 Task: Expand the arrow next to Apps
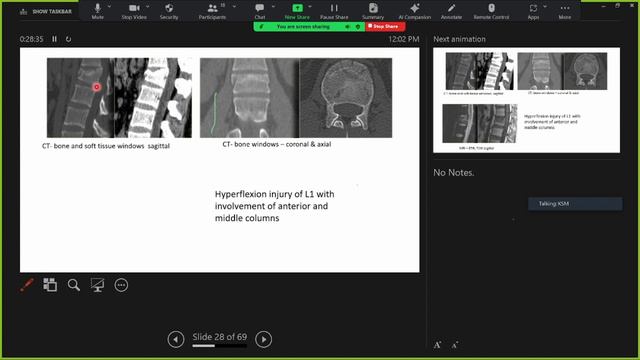pos(545,7)
